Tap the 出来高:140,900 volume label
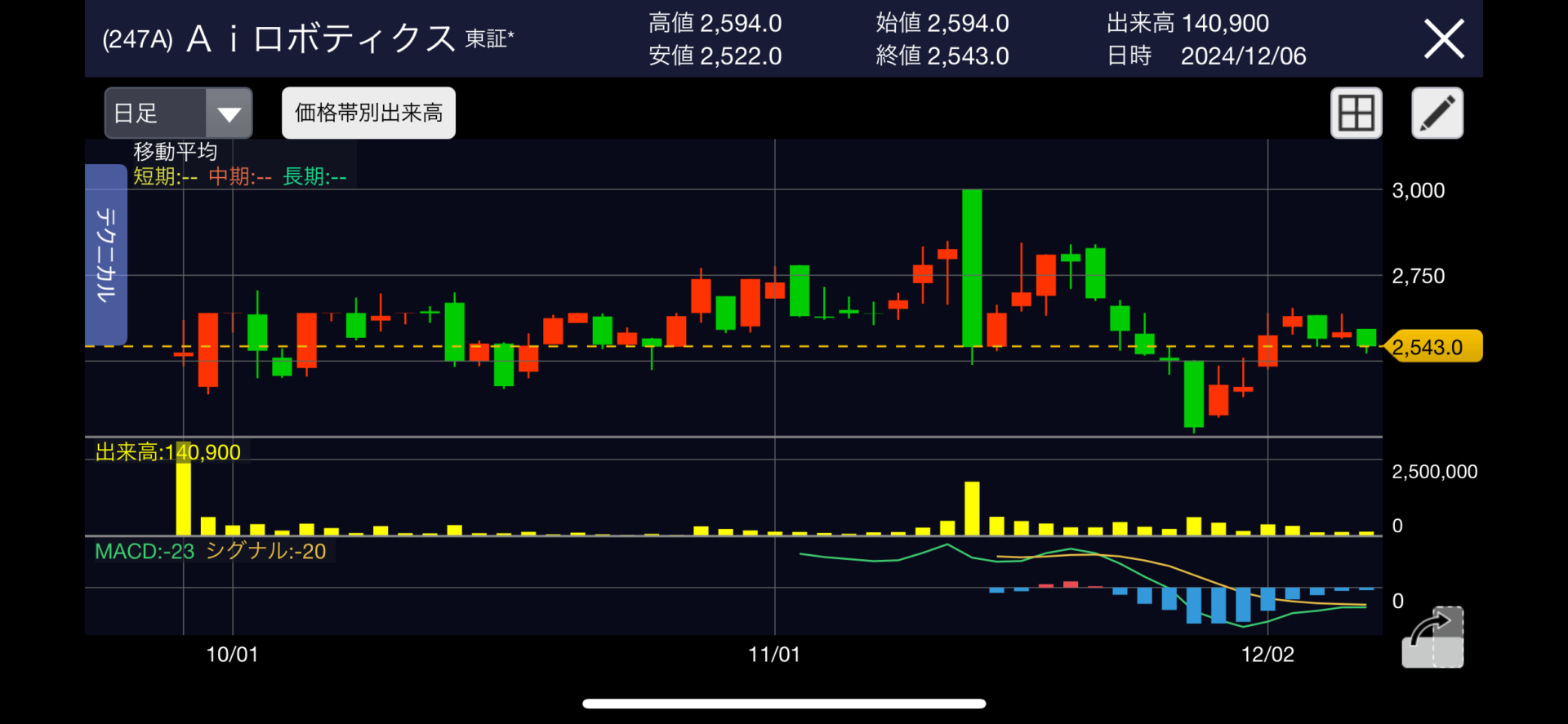 (168, 452)
